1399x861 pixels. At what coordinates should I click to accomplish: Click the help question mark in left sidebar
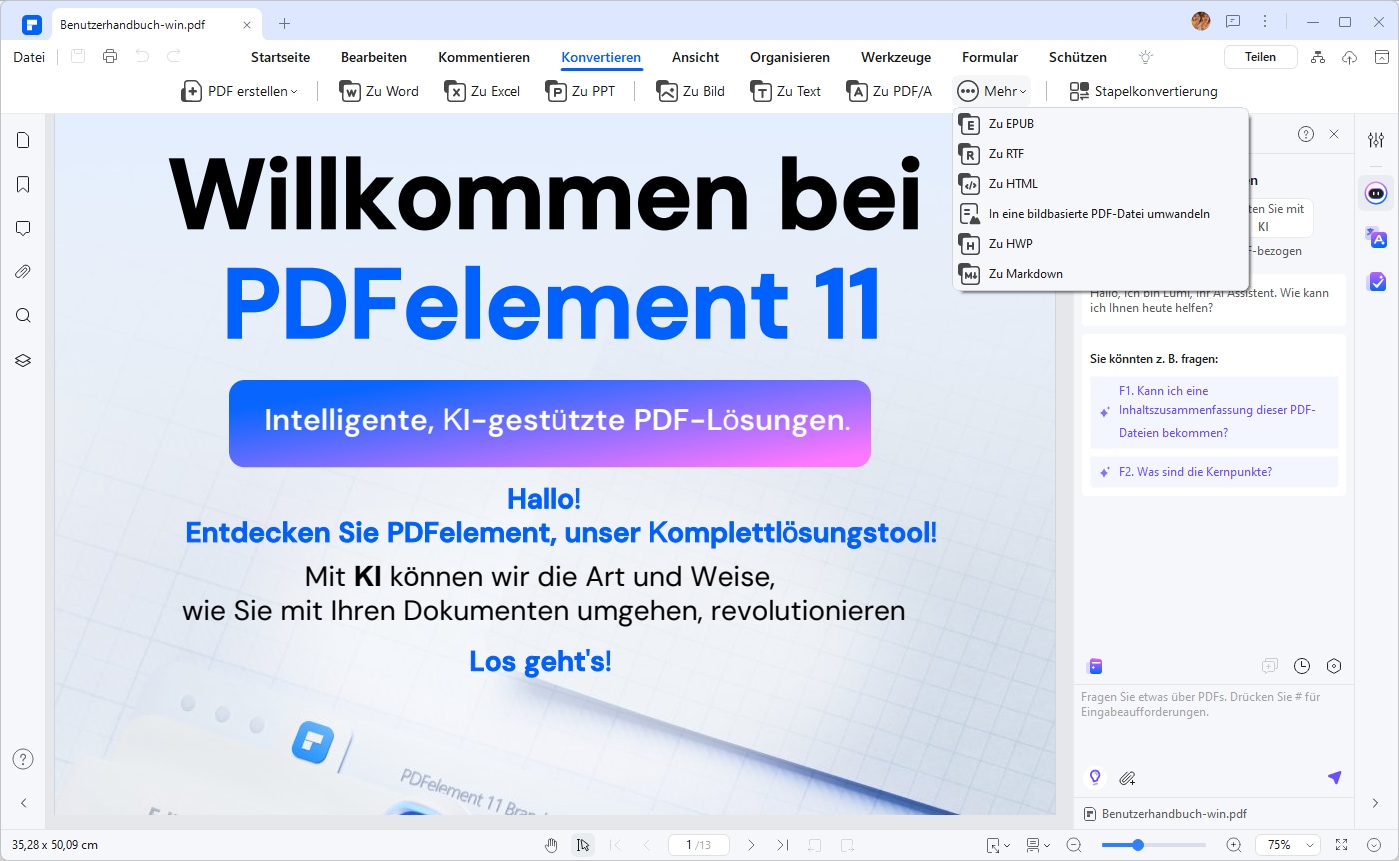tap(23, 759)
